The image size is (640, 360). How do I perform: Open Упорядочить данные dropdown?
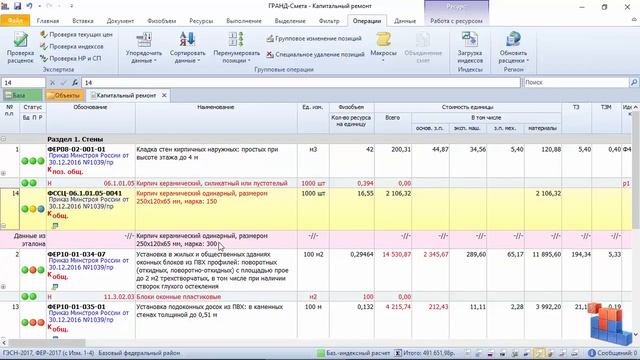click(144, 48)
